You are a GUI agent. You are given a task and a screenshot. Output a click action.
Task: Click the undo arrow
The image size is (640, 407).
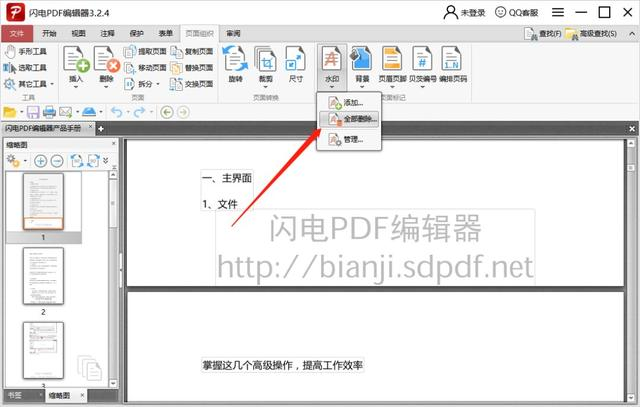(x=116, y=112)
